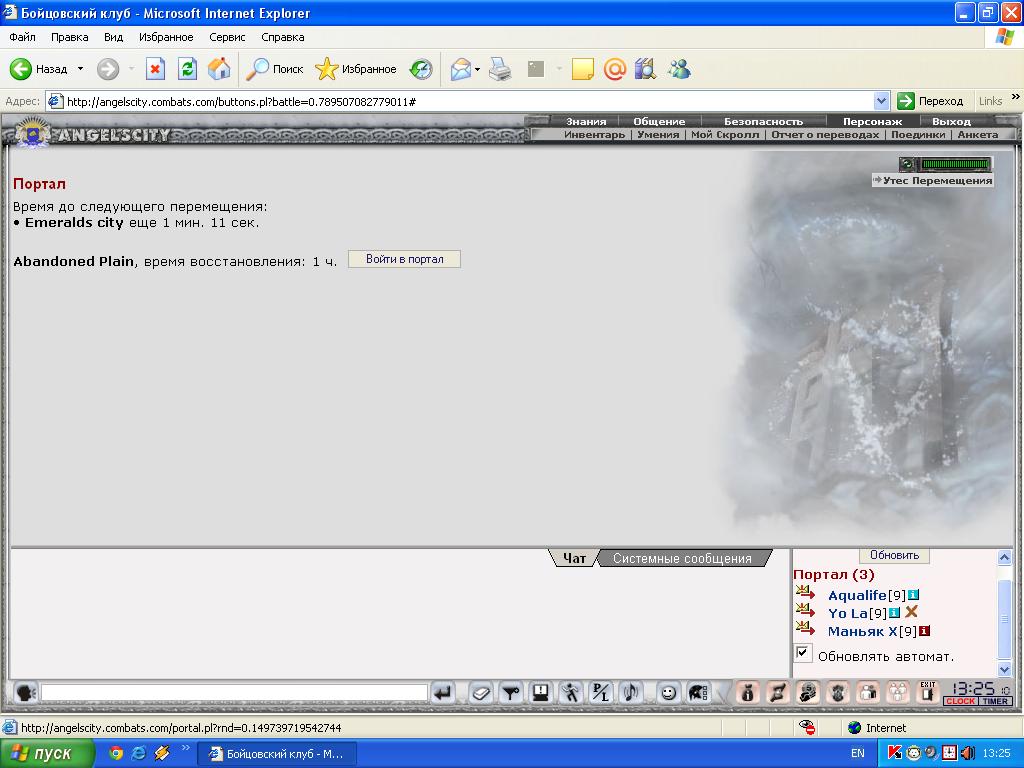Move player list up with scrollbar arrow
The width and height of the screenshot is (1024, 768).
click(x=1004, y=557)
